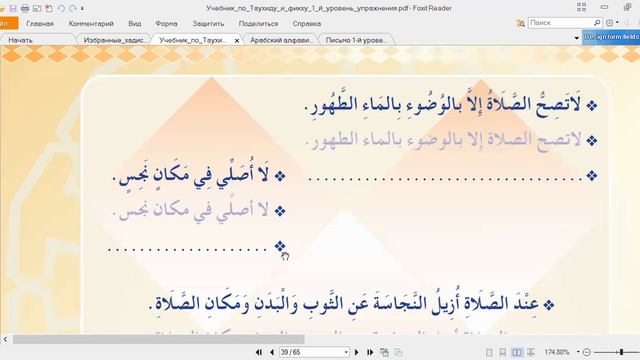Click the magnifier icon in search box

click(x=597, y=23)
